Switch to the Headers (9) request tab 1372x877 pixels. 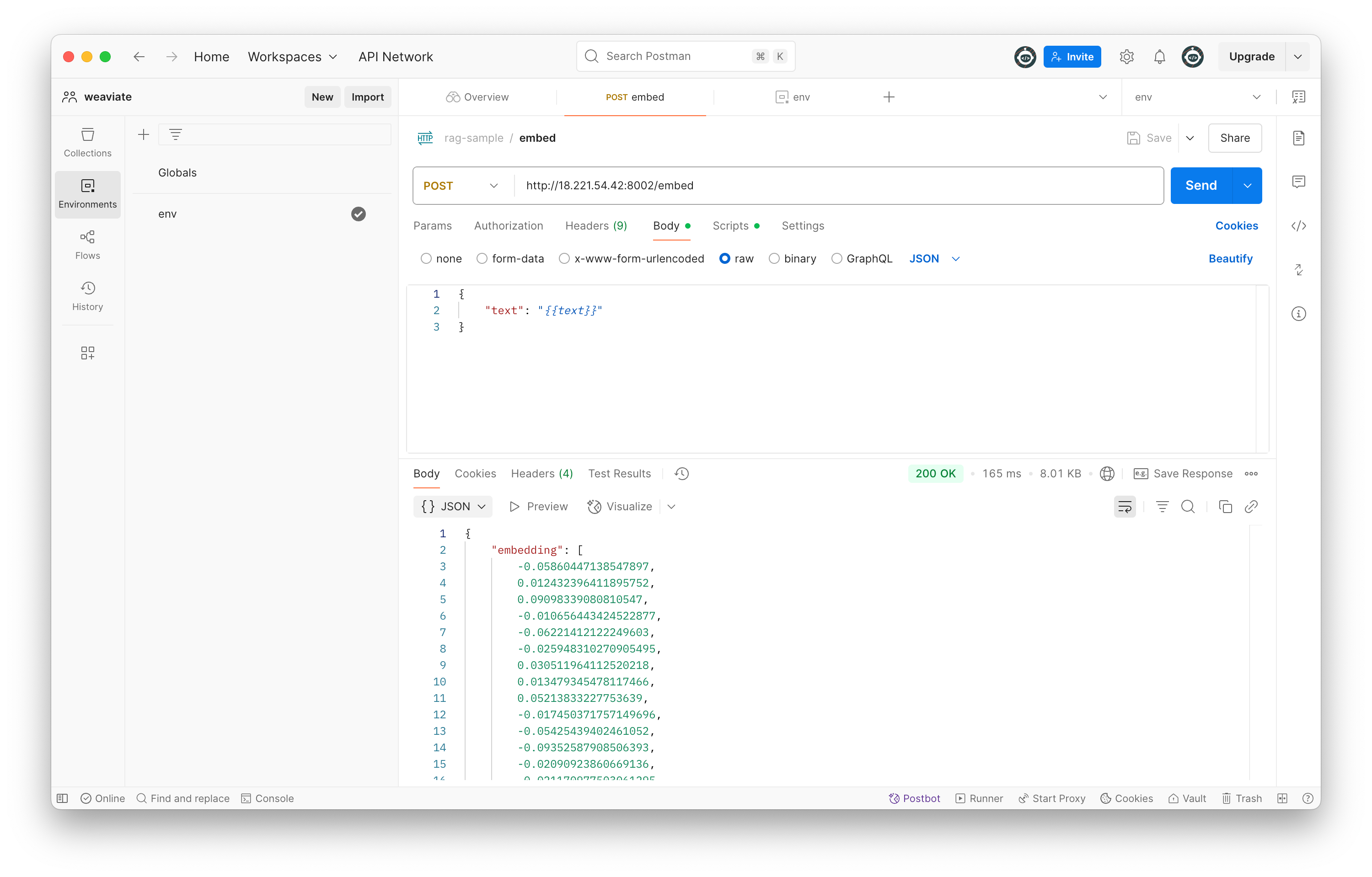[596, 225]
